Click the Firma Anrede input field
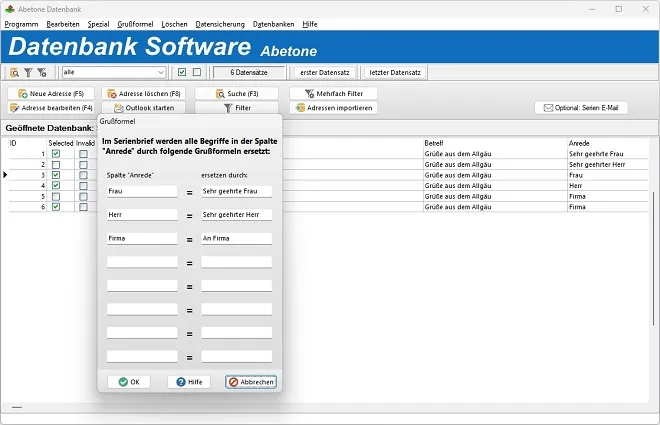This screenshot has width=660, height=425. (x=142, y=239)
